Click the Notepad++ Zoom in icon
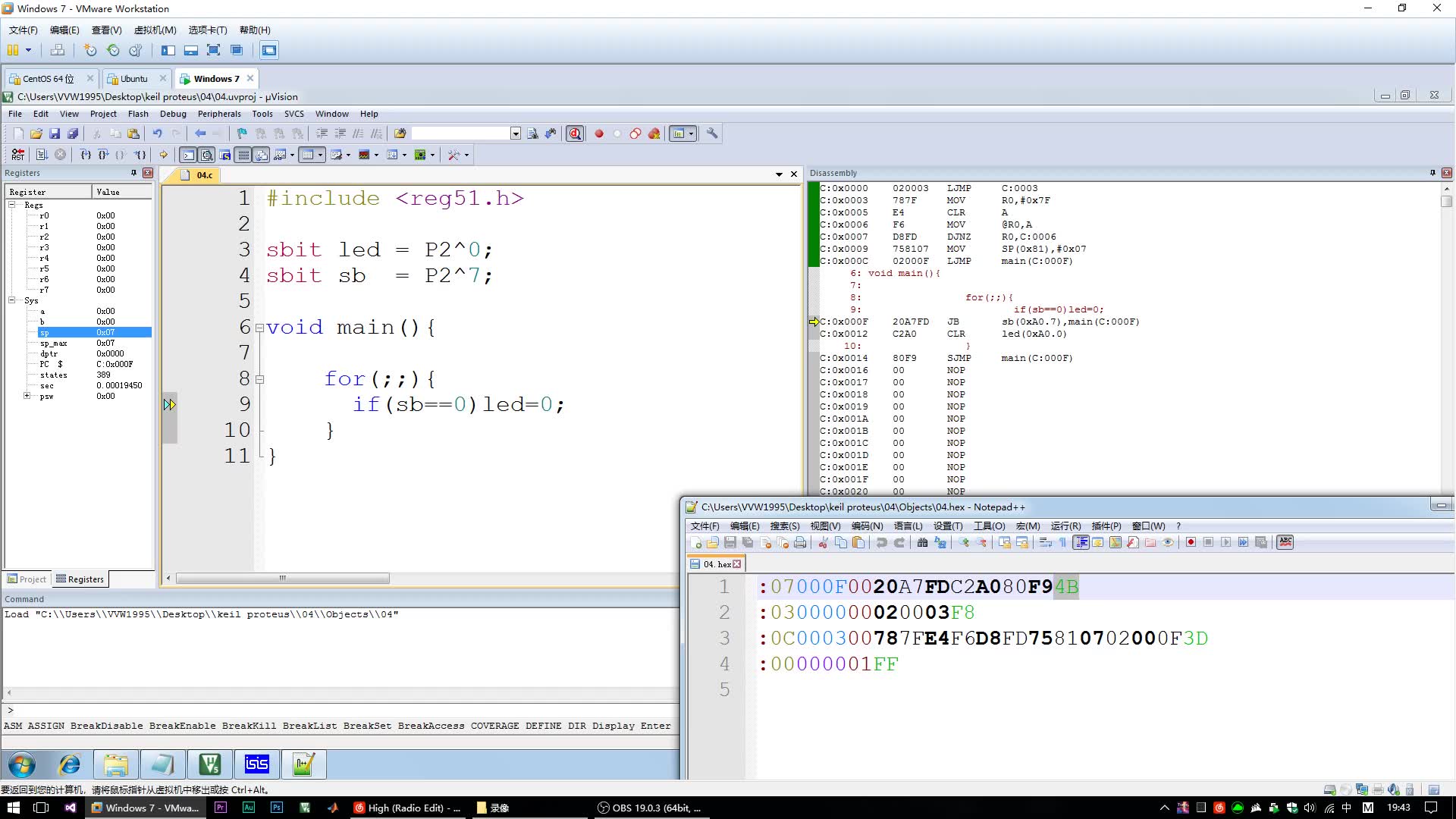This screenshot has height=819, width=1456. tap(964, 542)
